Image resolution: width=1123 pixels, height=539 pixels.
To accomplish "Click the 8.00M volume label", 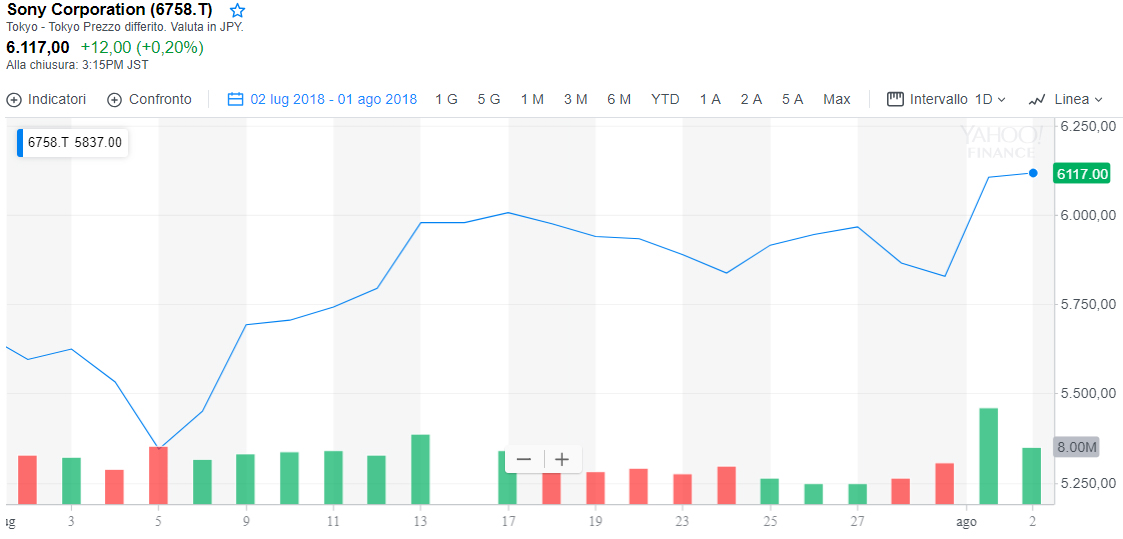I will point(1077,447).
